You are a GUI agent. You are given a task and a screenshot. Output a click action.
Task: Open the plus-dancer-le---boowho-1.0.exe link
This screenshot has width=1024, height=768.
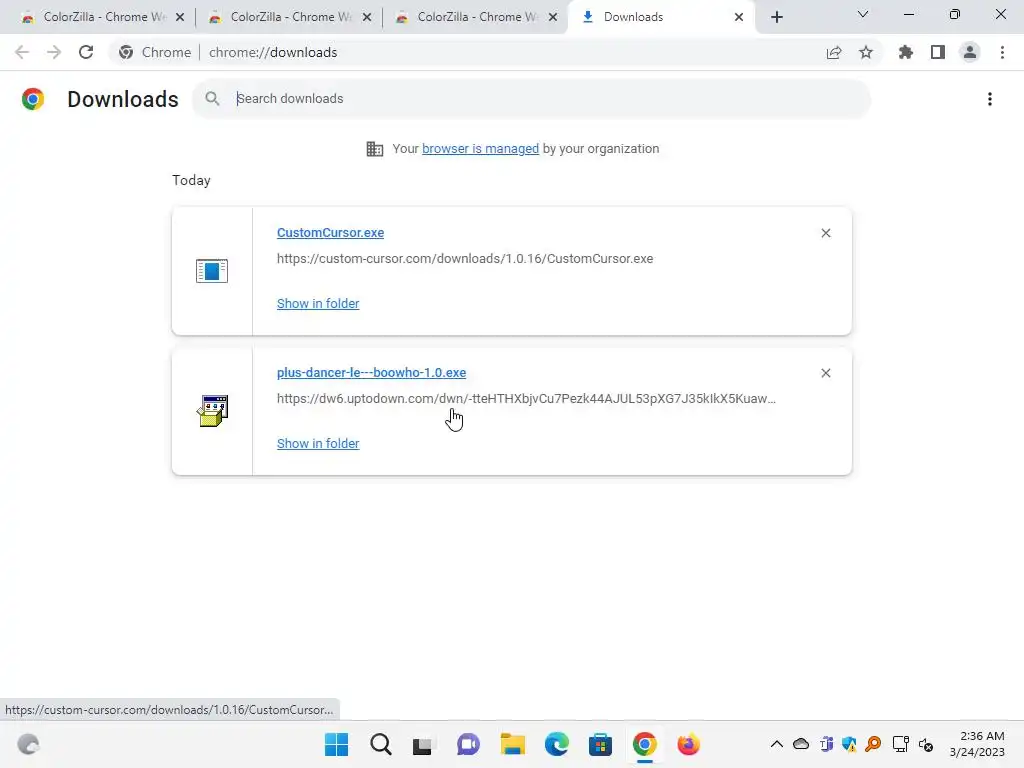tap(372, 372)
